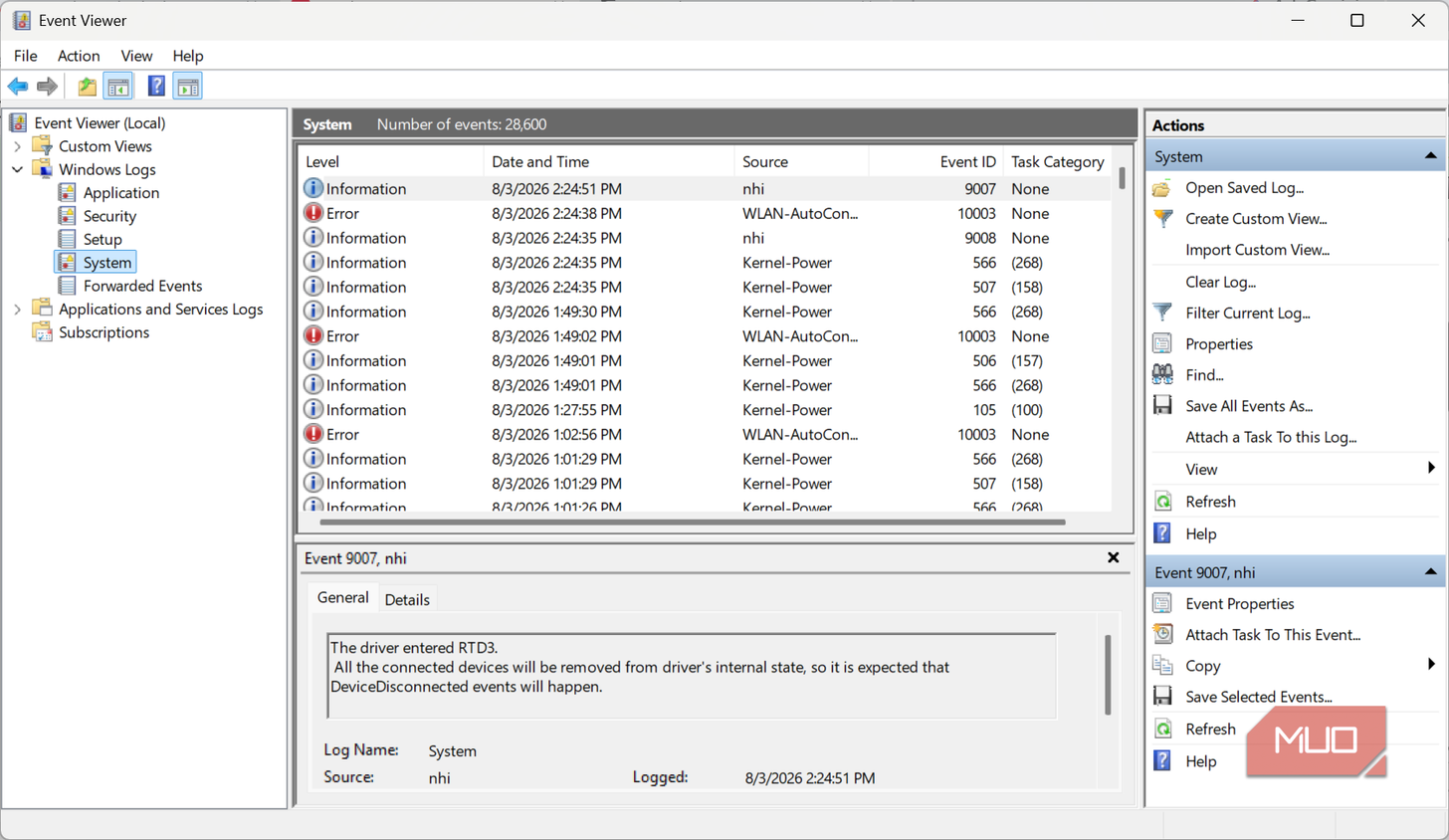Click Filter Current Log... action text
This screenshot has height=840, width=1449.
1248,313
